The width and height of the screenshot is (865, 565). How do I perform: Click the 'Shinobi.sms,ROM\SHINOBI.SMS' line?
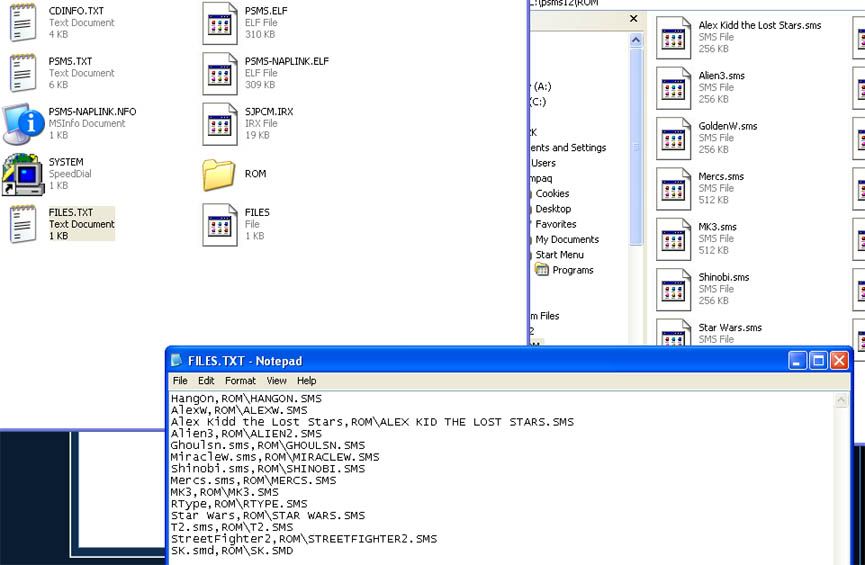tap(268, 468)
